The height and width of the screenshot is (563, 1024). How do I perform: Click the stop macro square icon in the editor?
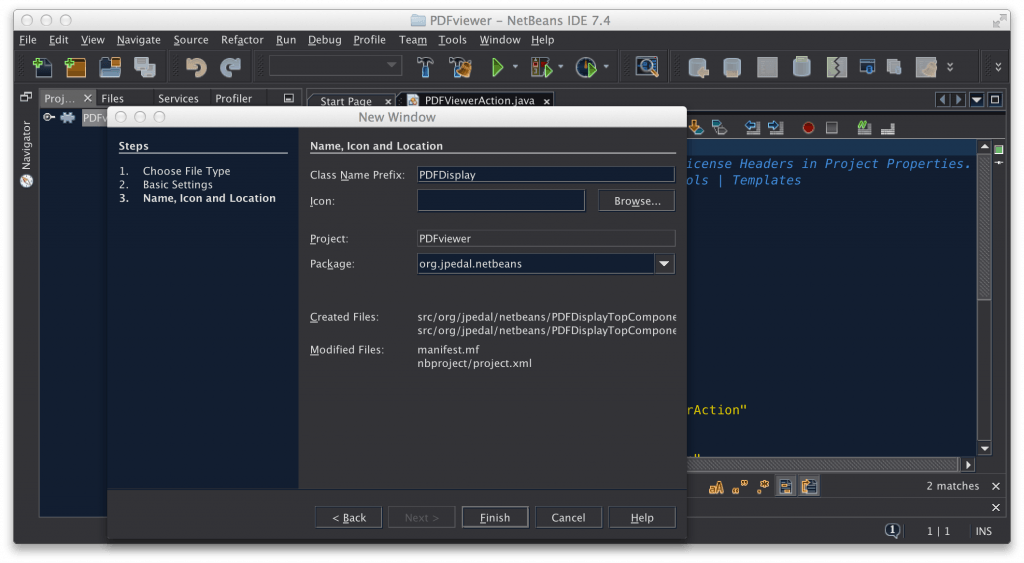pyautogui.click(x=831, y=127)
